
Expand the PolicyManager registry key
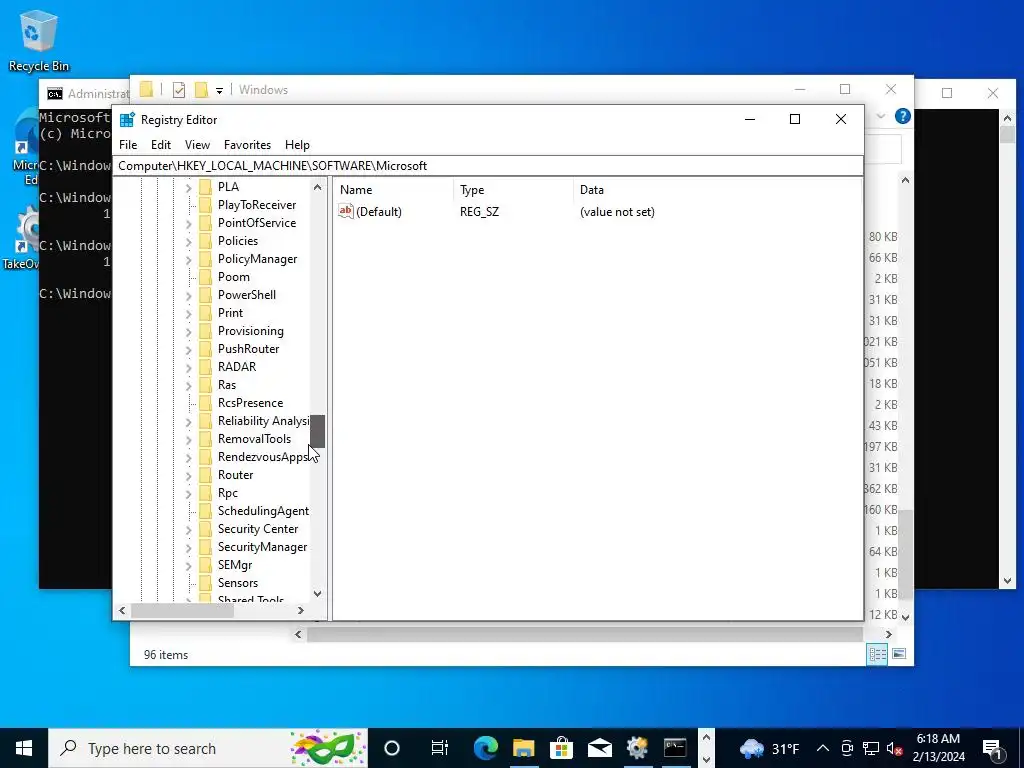coord(188,259)
